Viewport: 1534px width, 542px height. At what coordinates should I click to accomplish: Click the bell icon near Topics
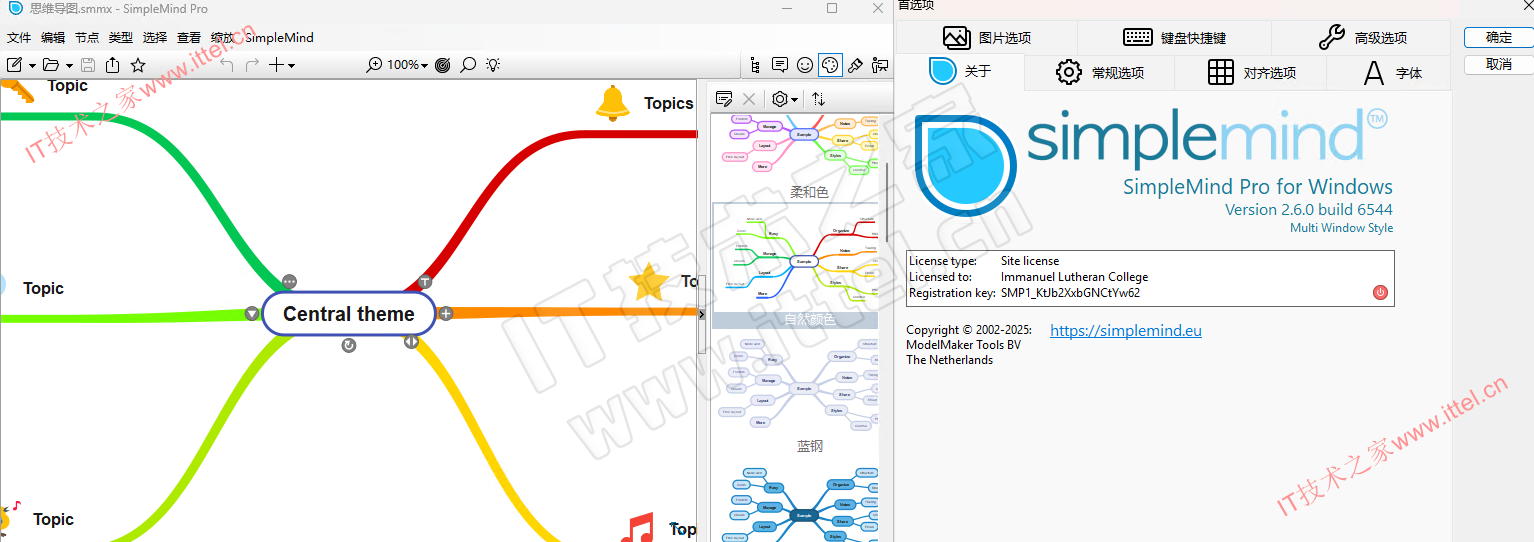(612, 102)
